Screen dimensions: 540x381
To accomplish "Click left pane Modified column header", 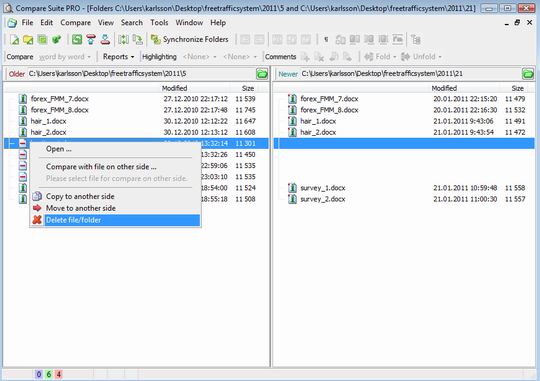I will point(194,88).
